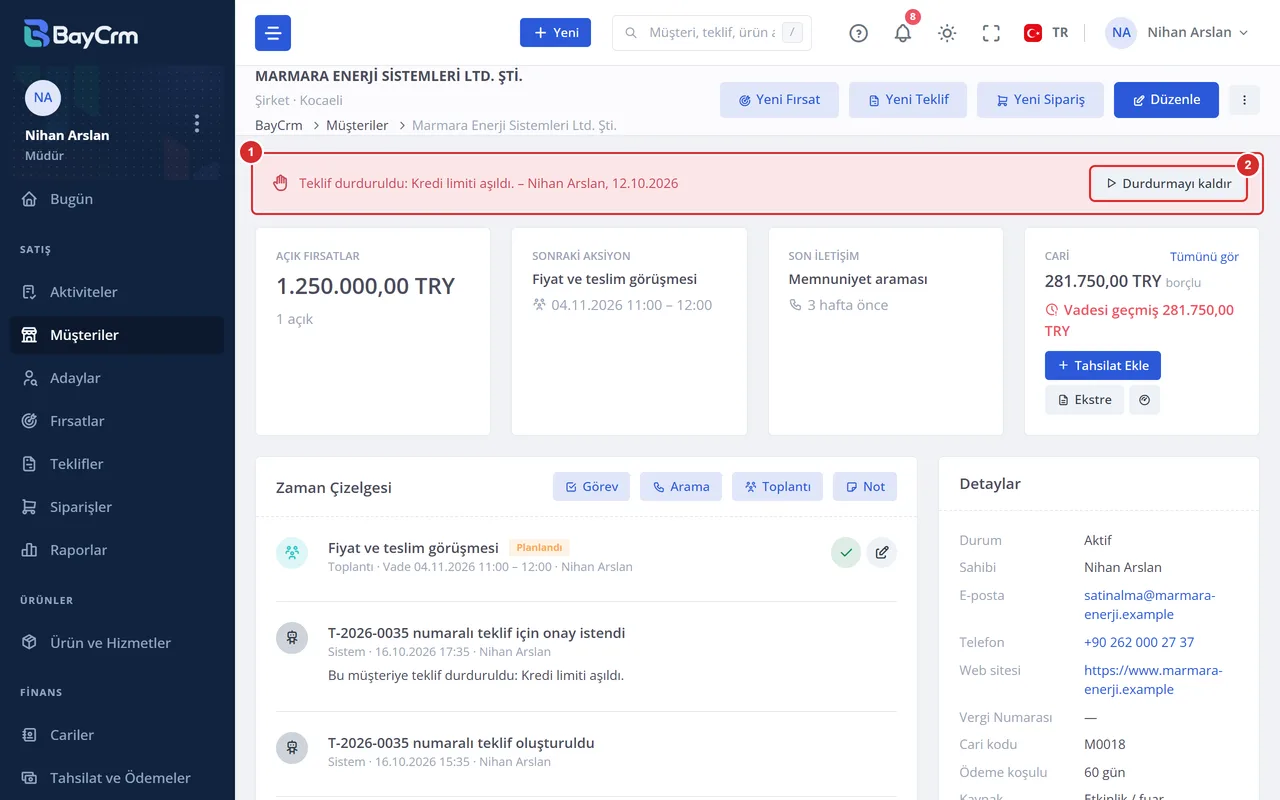Focus the Müşteri, teklif, ürün search field
Image resolution: width=1280 pixels, height=800 pixels.
click(712, 33)
